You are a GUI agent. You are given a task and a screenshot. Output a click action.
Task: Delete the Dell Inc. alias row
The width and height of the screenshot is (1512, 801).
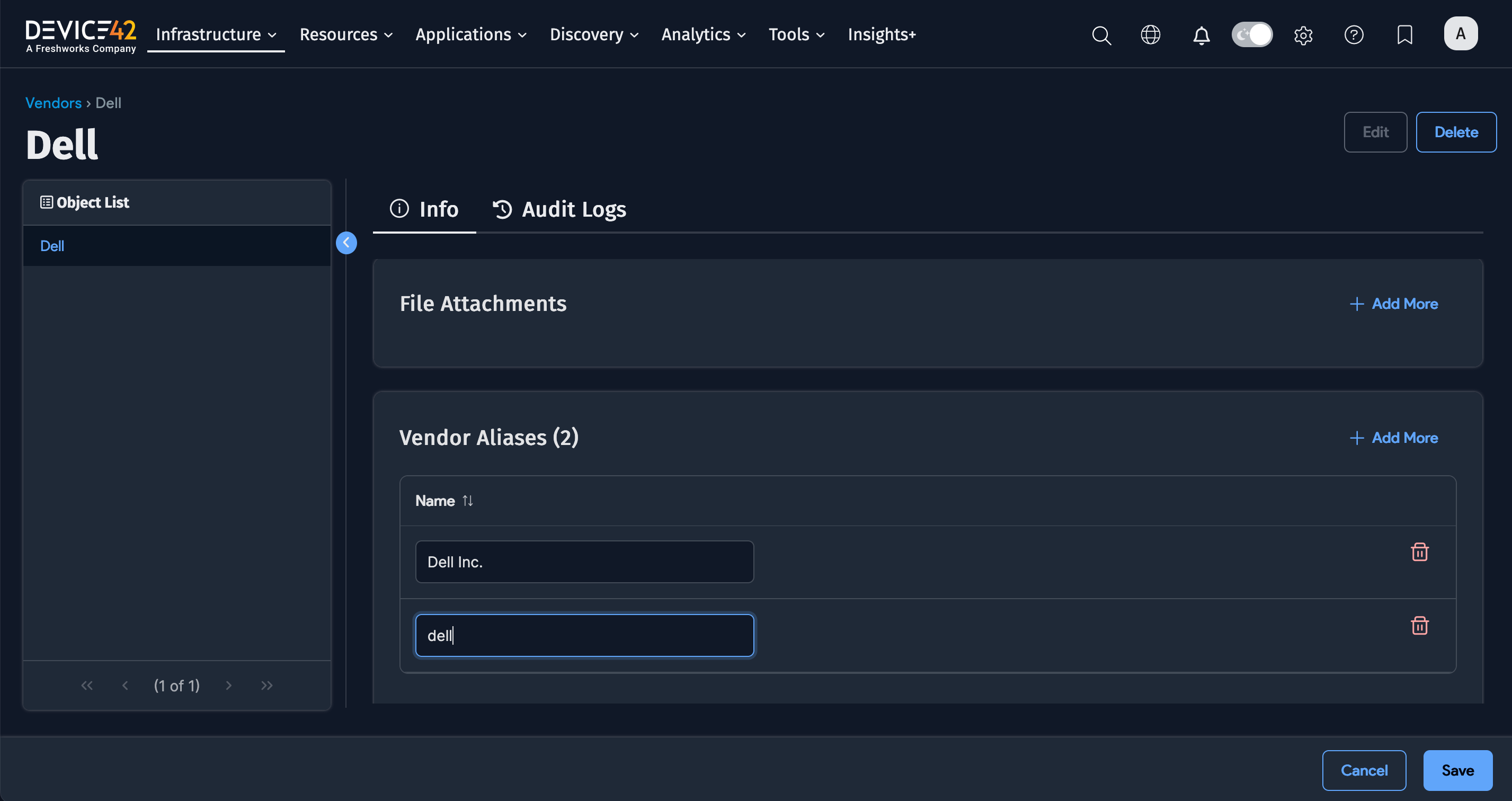coord(1420,551)
